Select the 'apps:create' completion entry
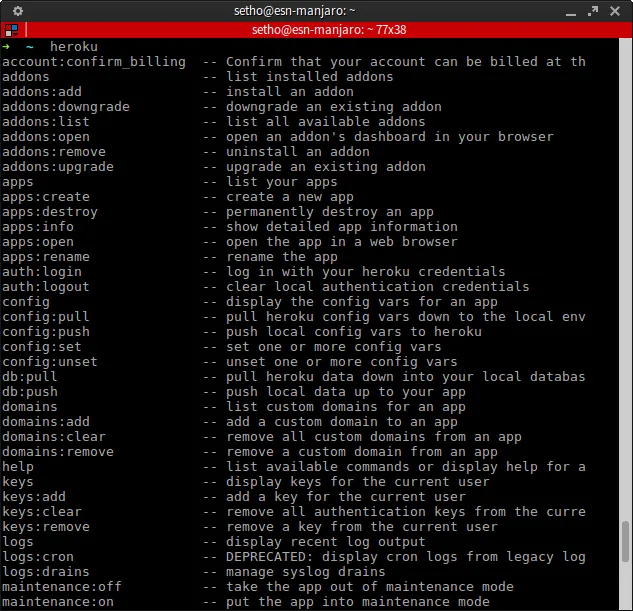 pos(46,197)
